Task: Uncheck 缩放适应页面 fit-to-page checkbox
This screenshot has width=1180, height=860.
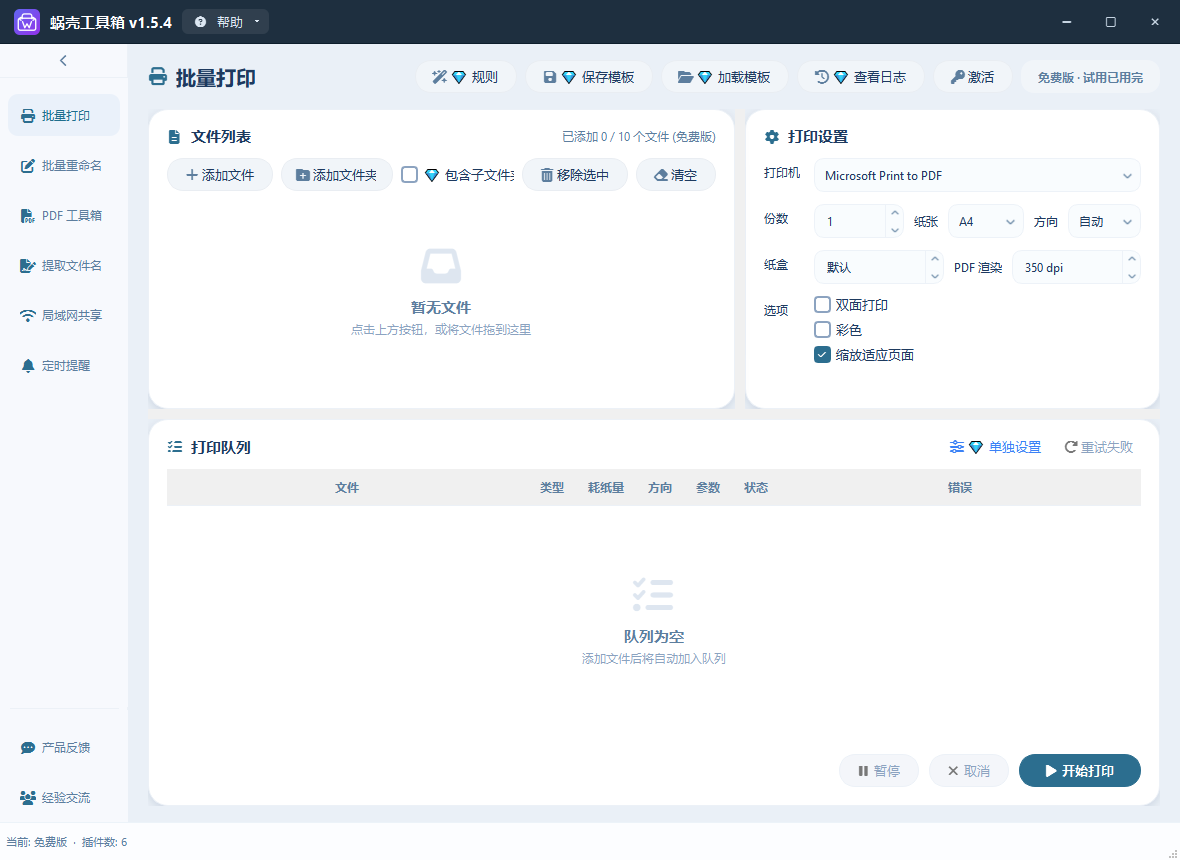Action: click(x=823, y=354)
